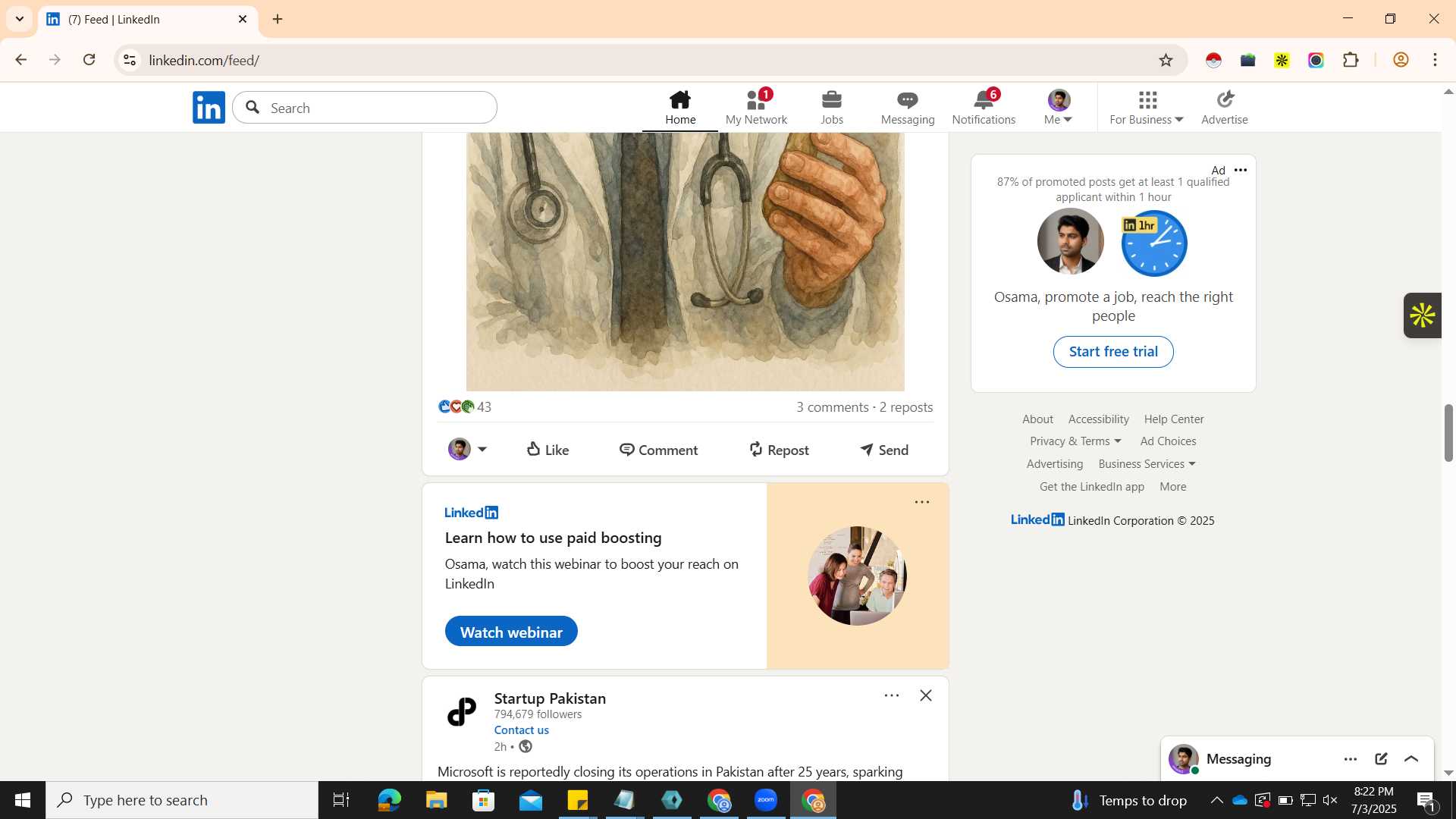Click the About footer link
1456x819 pixels.
coord(1037,419)
